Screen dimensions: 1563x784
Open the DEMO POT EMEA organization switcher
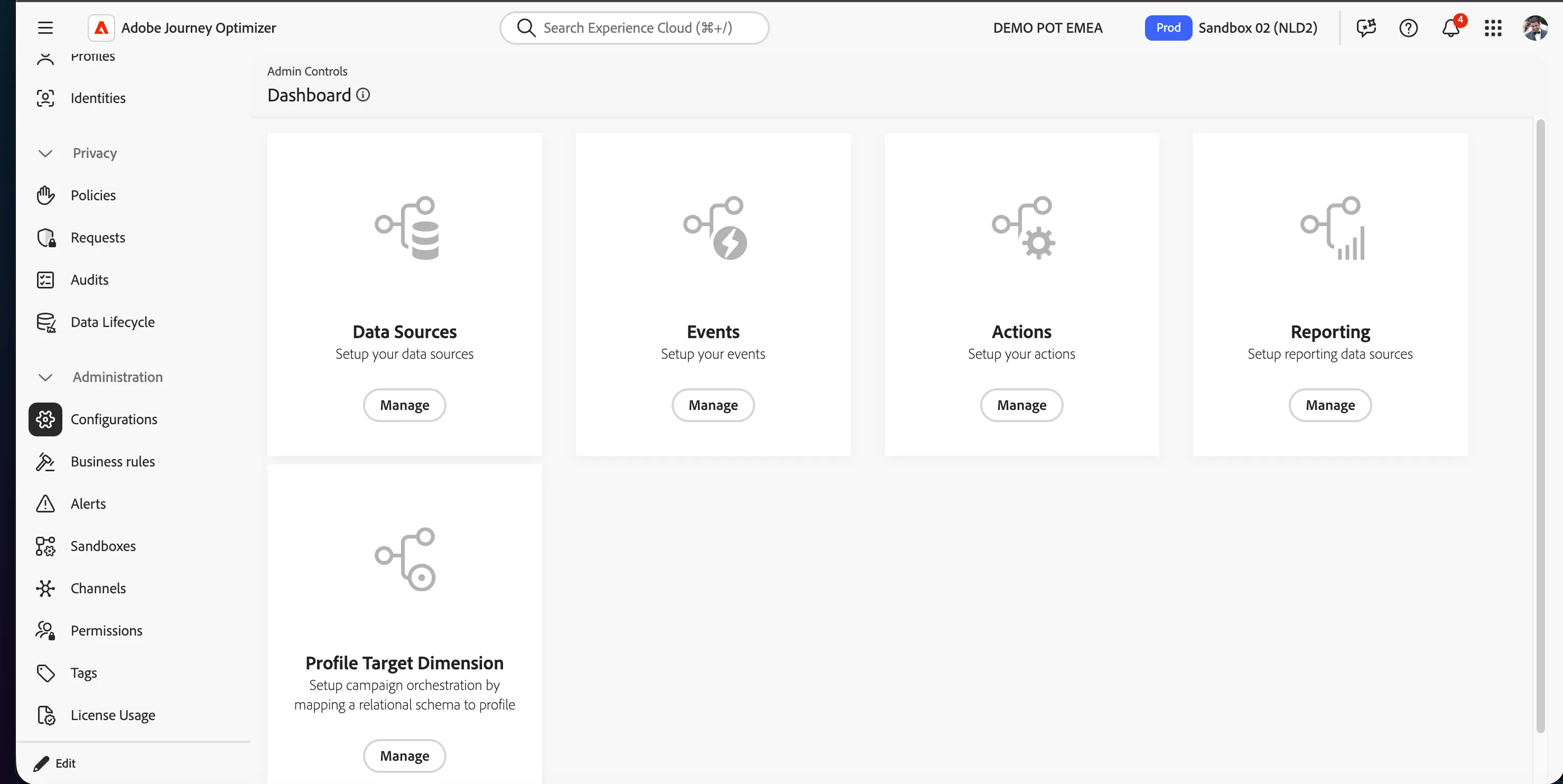coord(1047,28)
